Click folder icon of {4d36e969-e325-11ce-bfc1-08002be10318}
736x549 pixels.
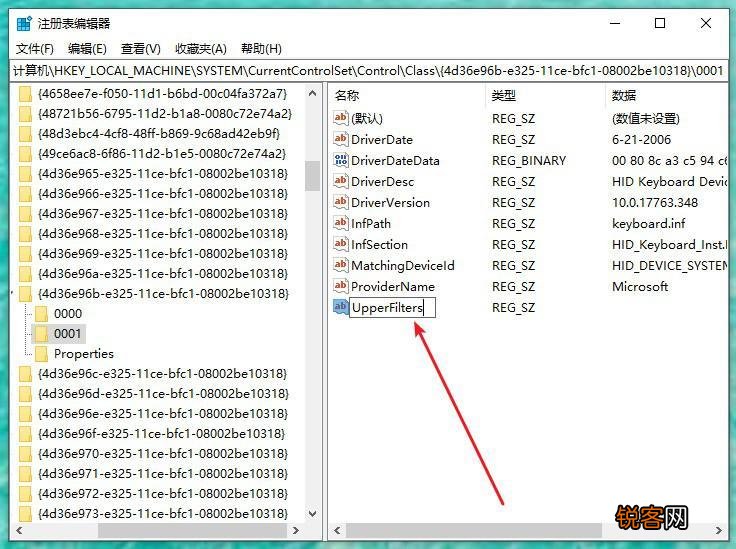[26, 253]
